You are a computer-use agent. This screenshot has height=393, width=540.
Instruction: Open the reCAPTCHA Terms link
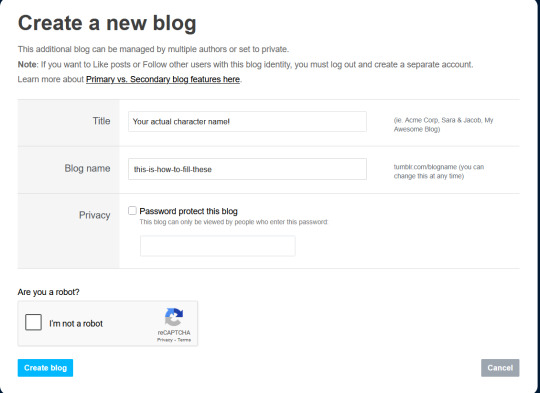[x=184, y=340]
